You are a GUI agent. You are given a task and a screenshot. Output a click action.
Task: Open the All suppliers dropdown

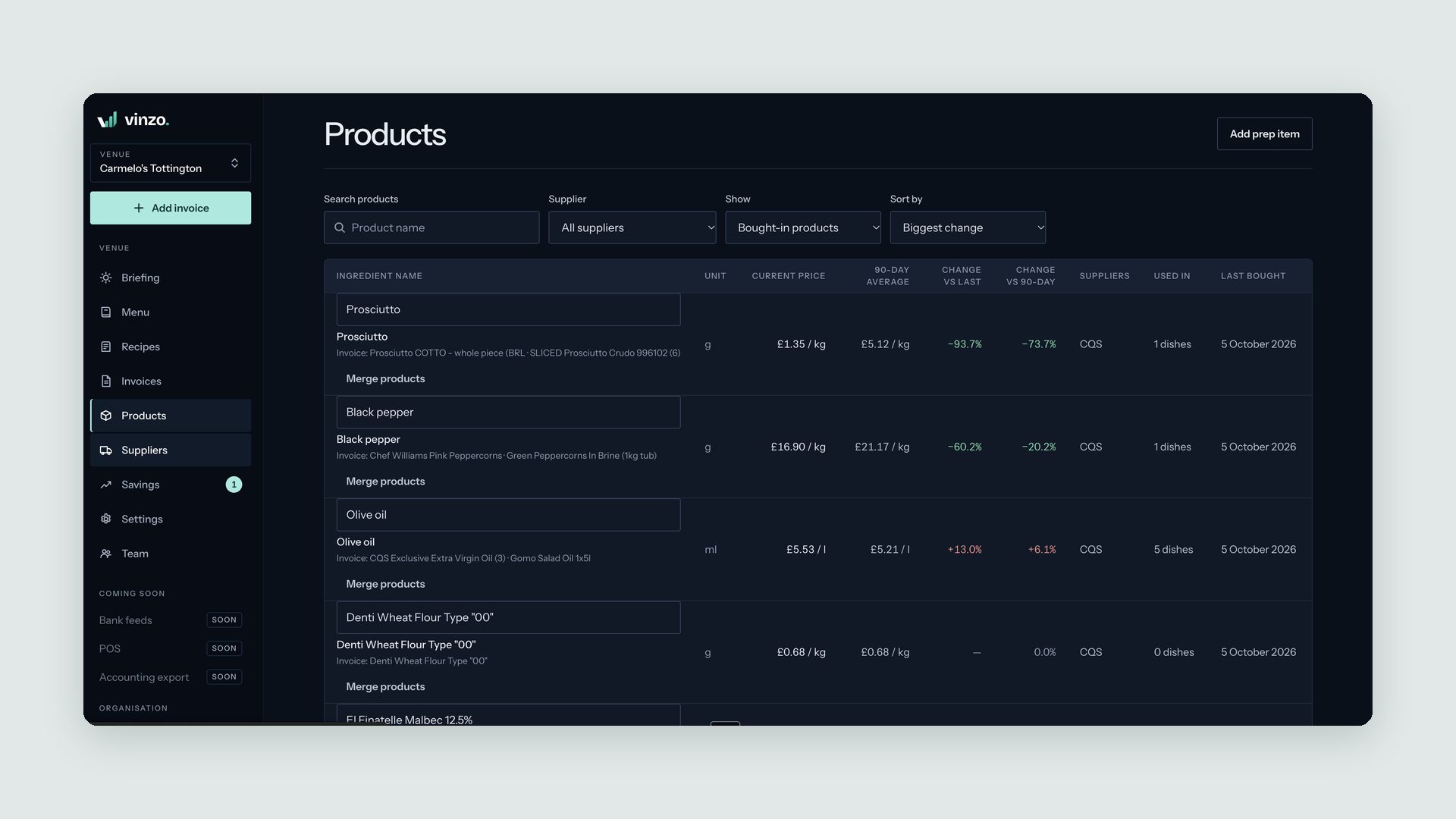(x=632, y=227)
